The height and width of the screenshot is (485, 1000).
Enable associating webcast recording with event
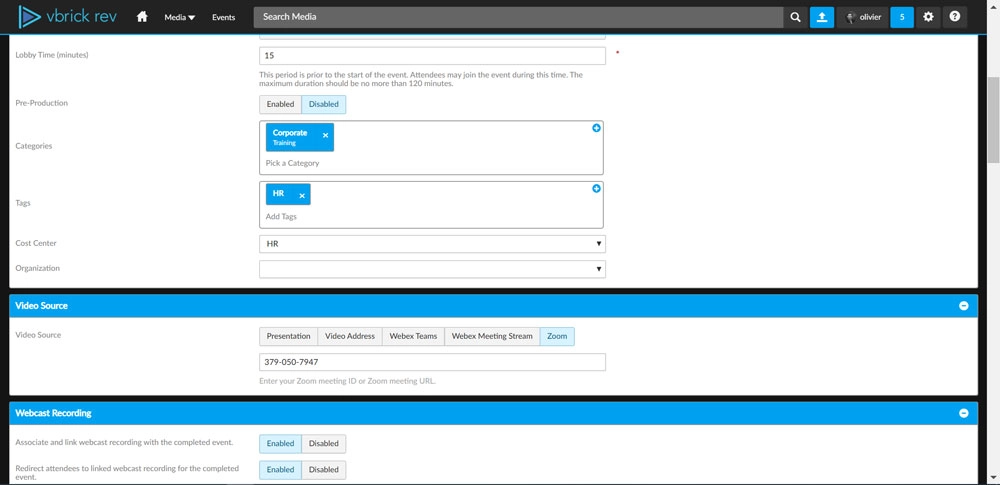pyautogui.click(x=281, y=444)
